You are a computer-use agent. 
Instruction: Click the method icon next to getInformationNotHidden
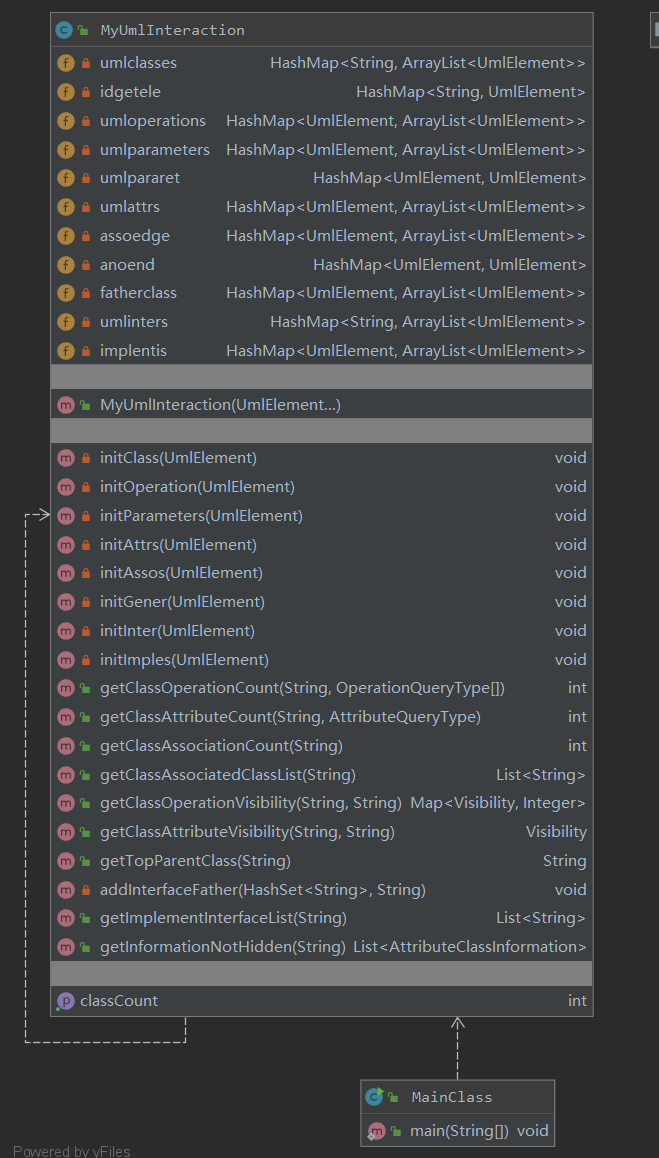click(x=66, y=947)
